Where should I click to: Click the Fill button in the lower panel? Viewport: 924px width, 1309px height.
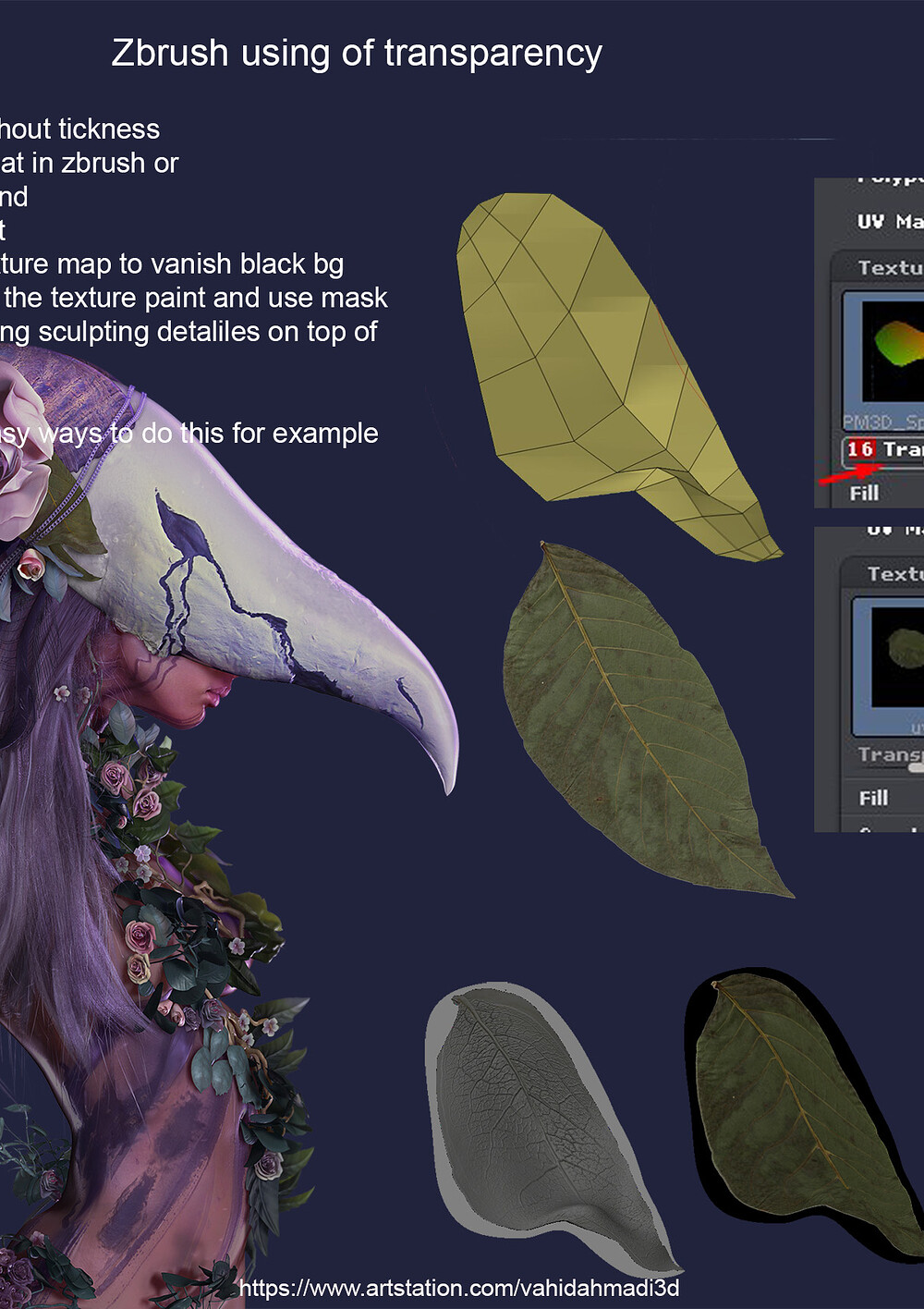[874, 798]
